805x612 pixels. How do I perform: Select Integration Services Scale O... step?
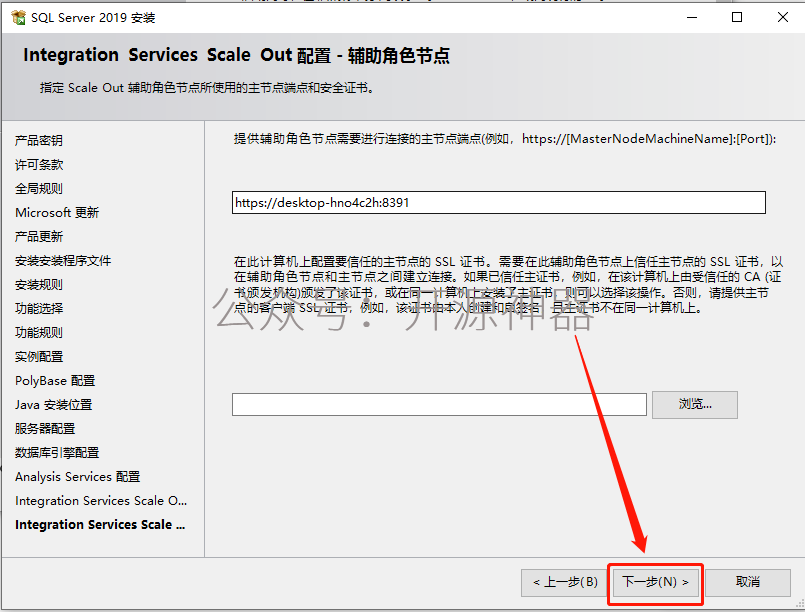pyautogui.click(x=101, y=501)
